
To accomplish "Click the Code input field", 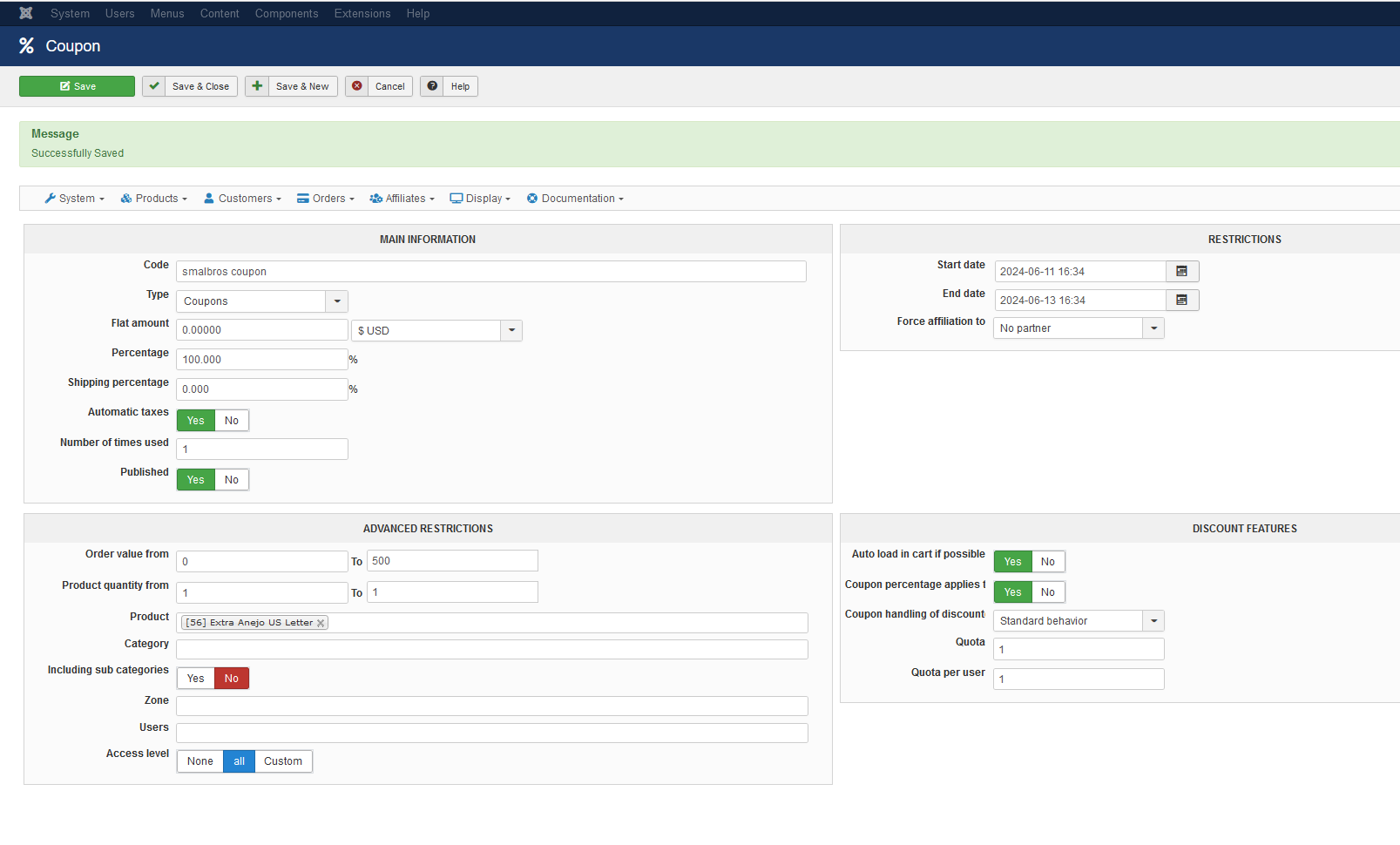I will (491, 272).
